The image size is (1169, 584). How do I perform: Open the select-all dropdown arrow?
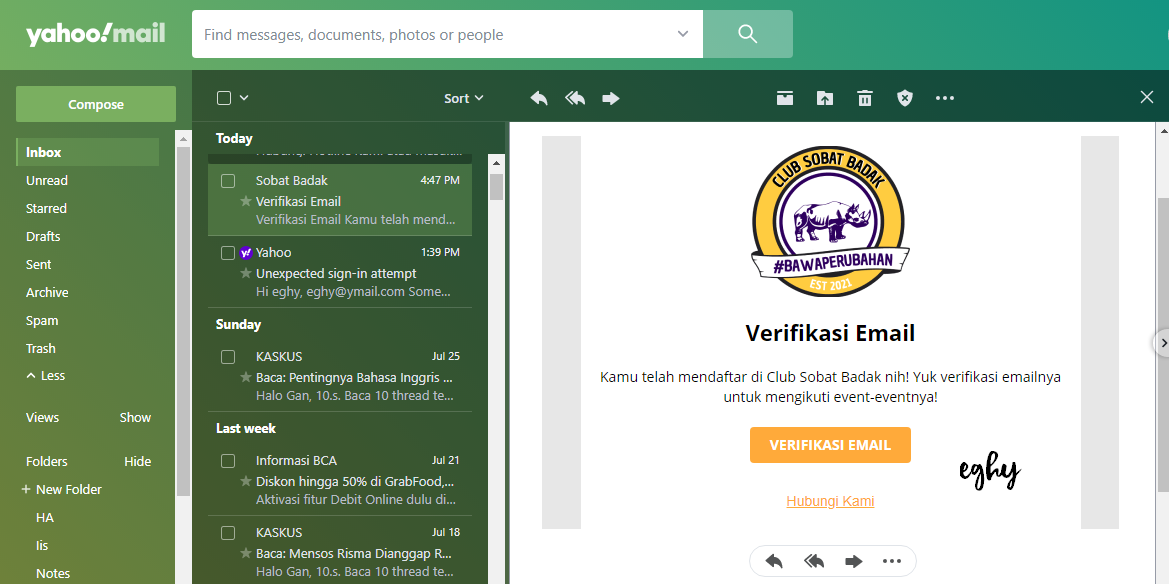pyautogui.click(x=244, y=98)
